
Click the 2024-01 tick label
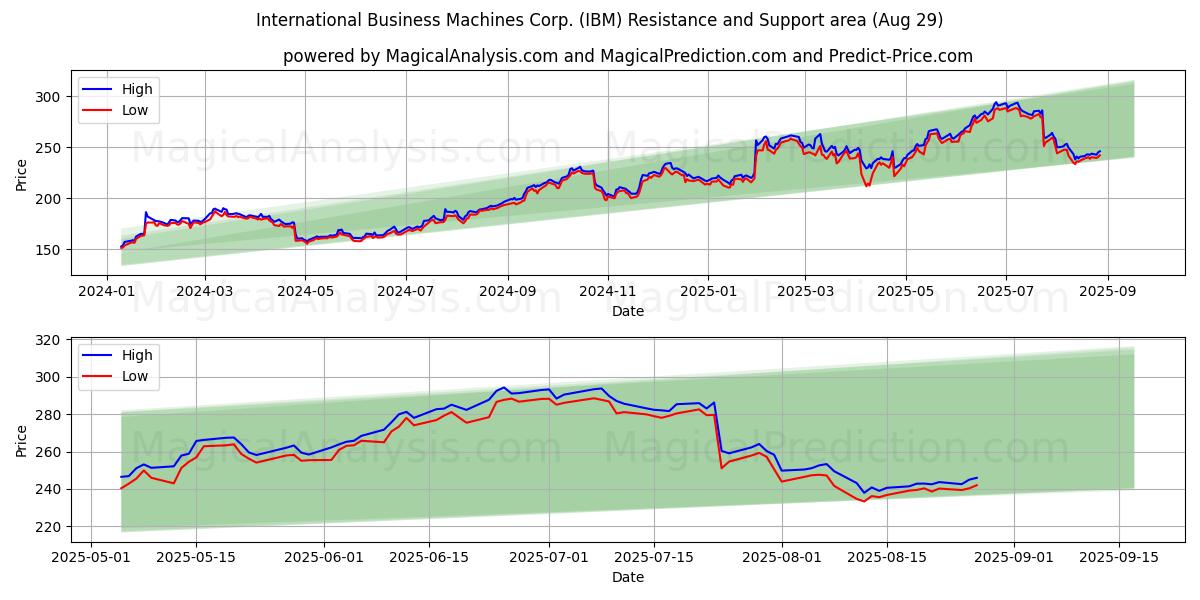(x=107, y=293)
